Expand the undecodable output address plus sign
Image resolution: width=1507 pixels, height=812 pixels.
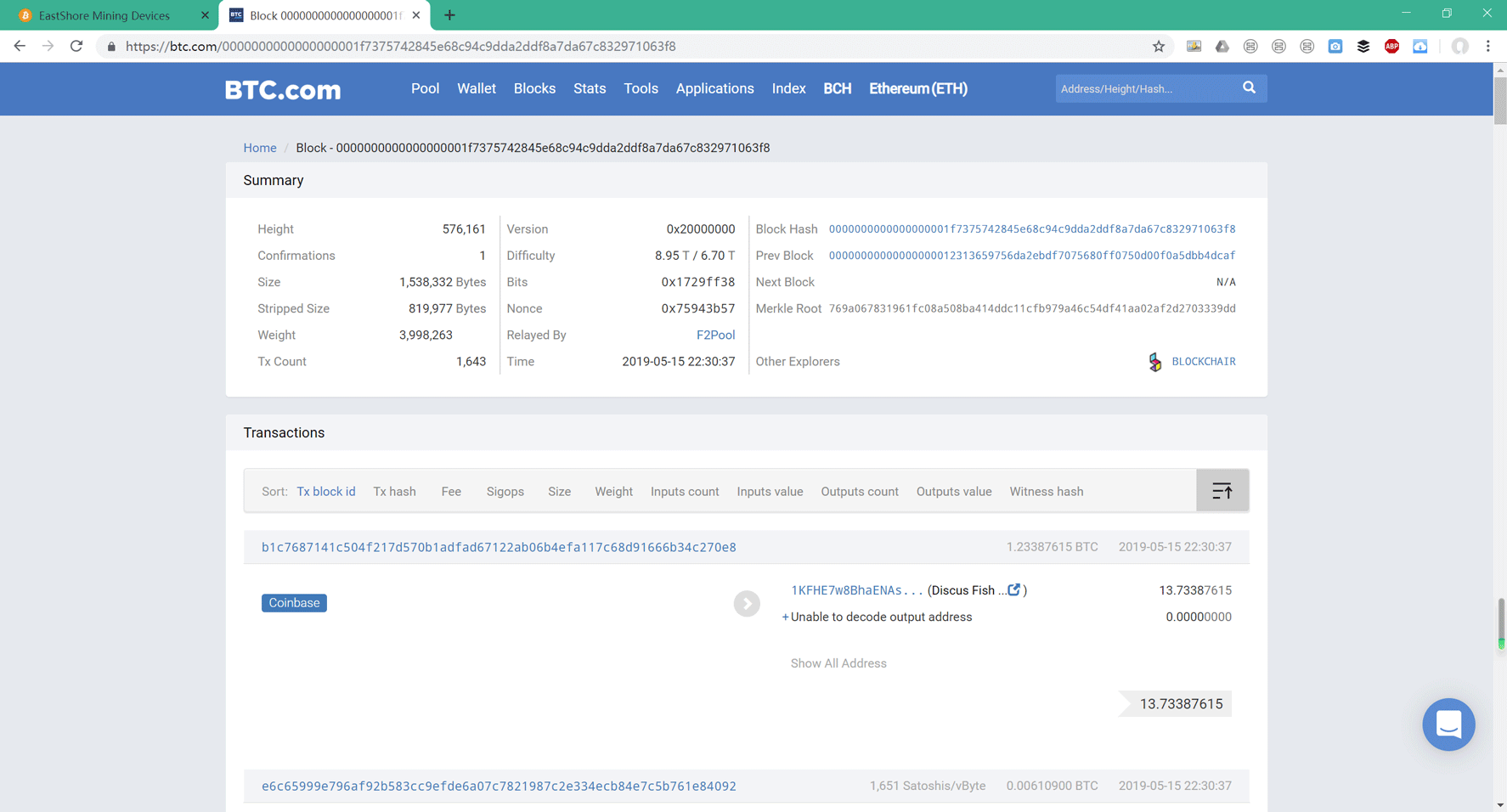(785, 617)
